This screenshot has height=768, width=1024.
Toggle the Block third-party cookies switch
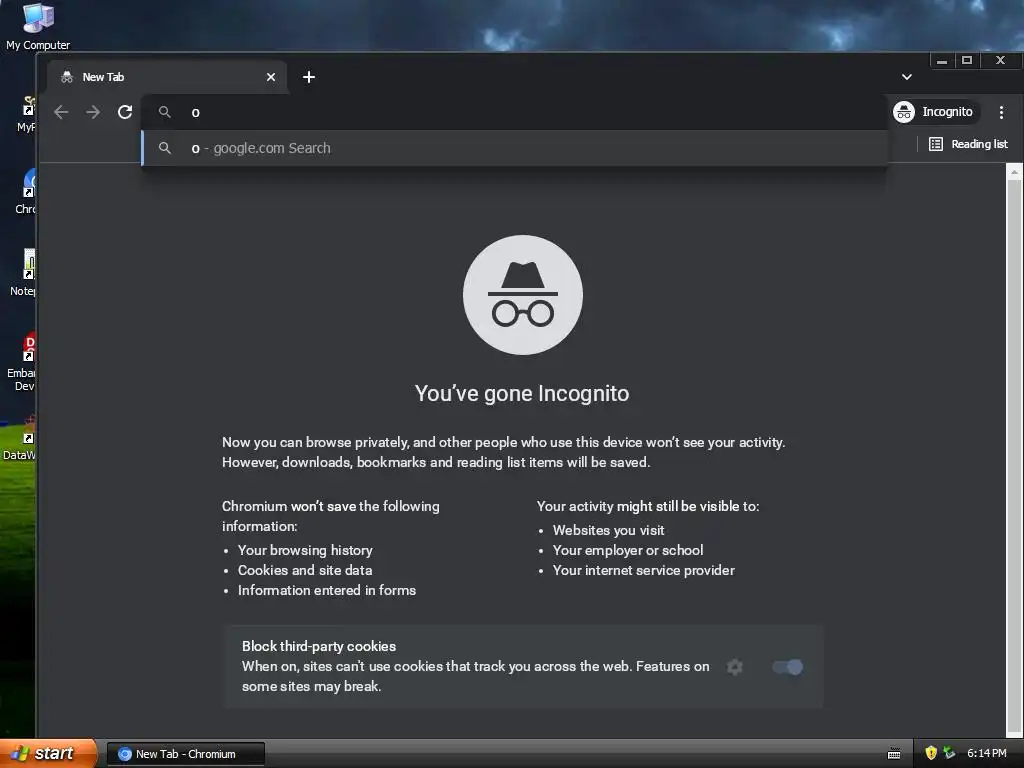(x=788, y=667)
